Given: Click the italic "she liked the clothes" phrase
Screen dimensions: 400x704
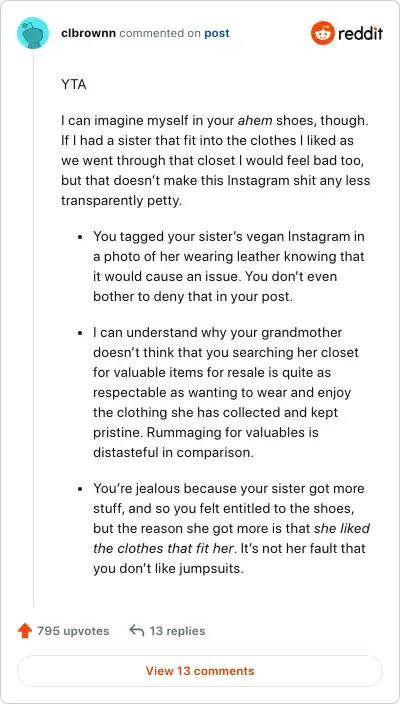Looking at the screenshot, I should point(231,538).
